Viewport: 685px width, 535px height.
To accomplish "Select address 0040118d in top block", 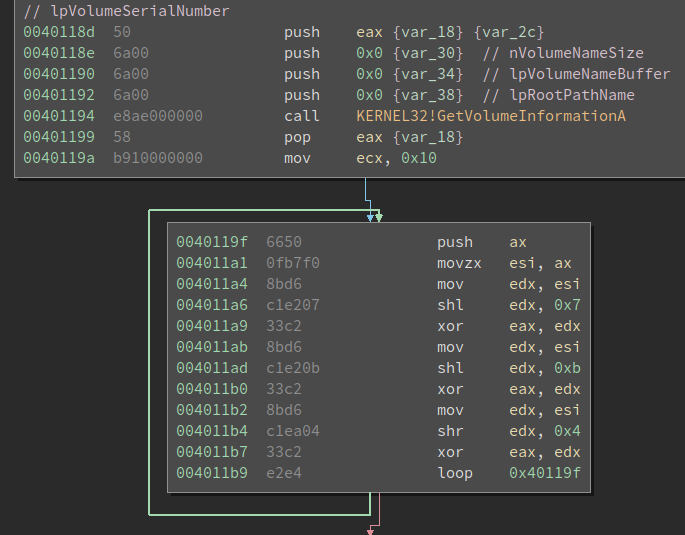I will 57,32.
